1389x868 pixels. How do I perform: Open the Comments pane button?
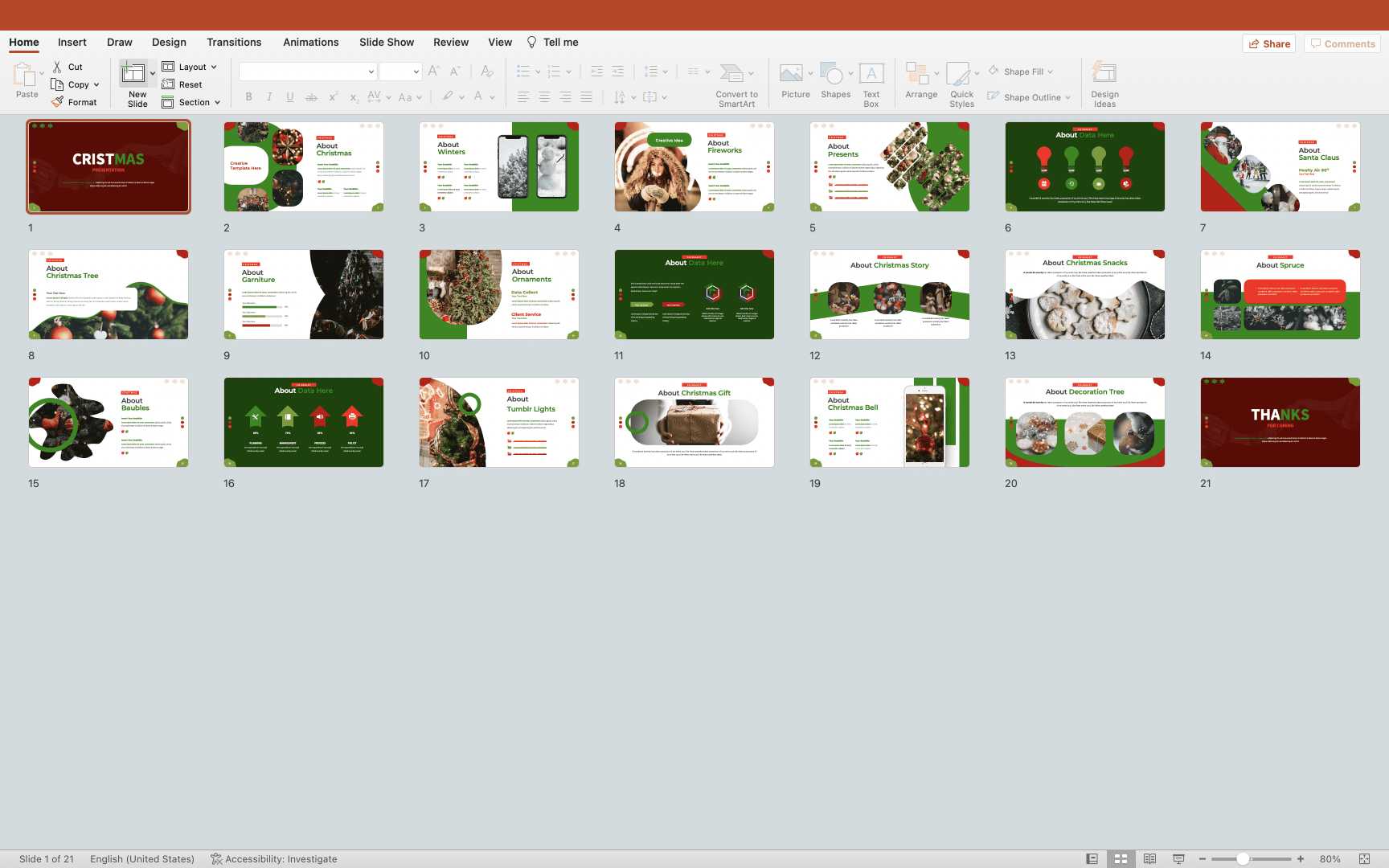click(1342, 43)
